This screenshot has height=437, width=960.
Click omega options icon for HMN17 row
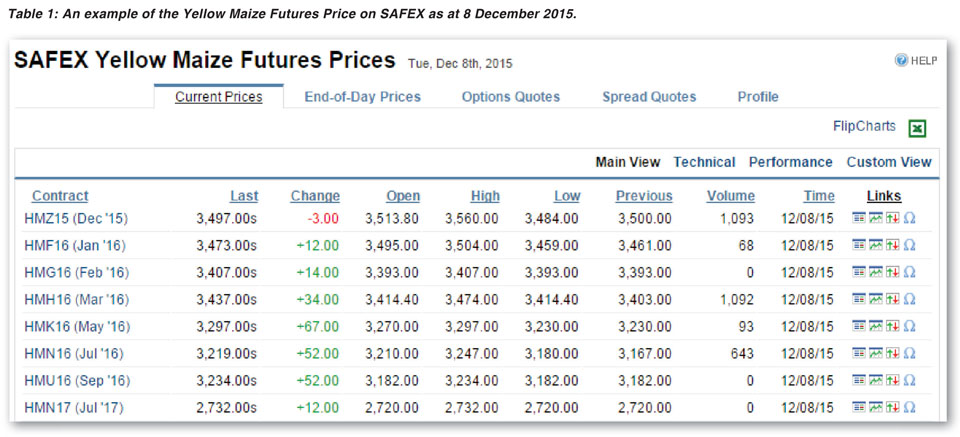pyautogui.click(x=909, y=408)
